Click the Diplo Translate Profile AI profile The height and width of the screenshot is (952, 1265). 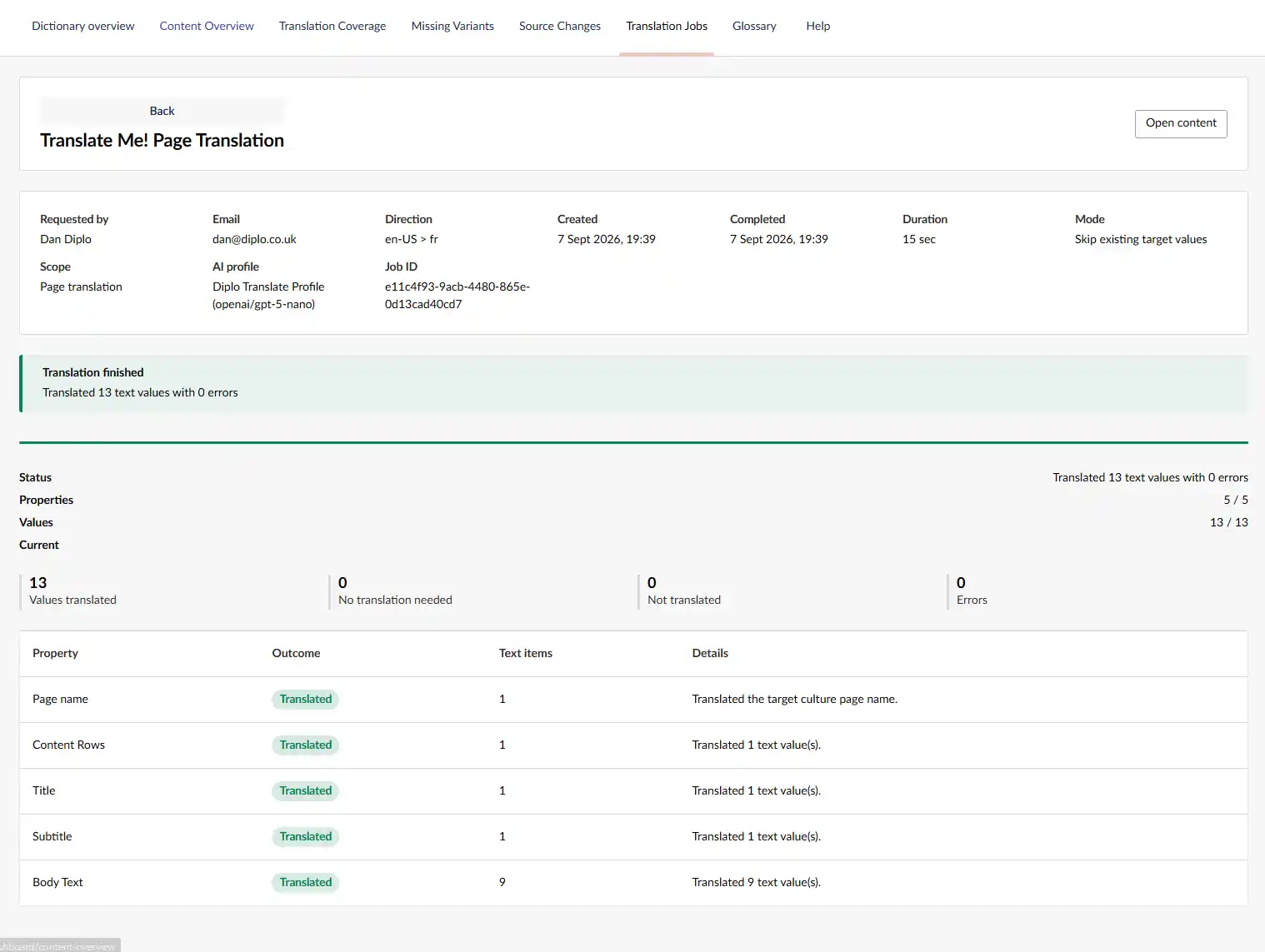268,295
